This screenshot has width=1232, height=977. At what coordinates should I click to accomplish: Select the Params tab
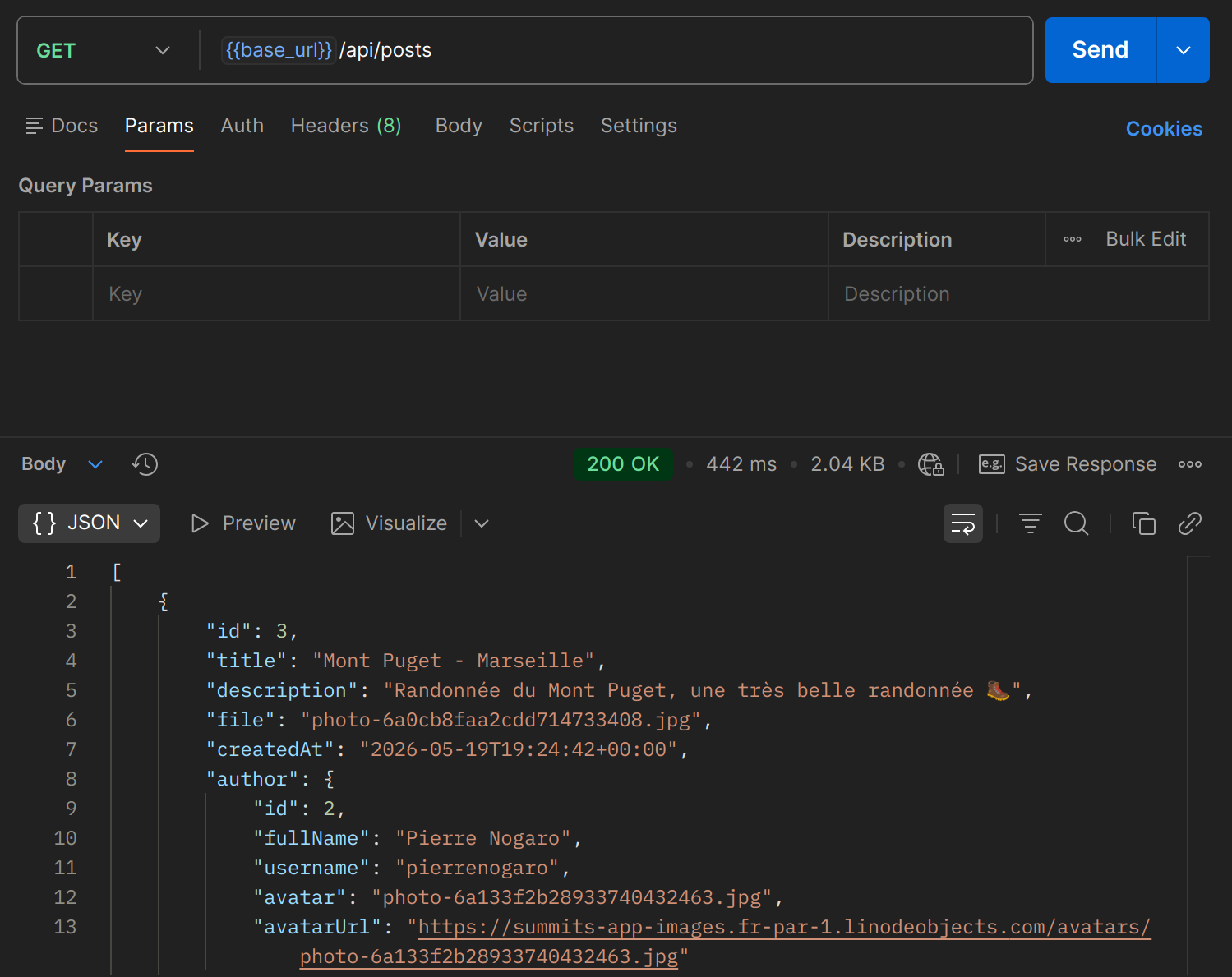159,126
